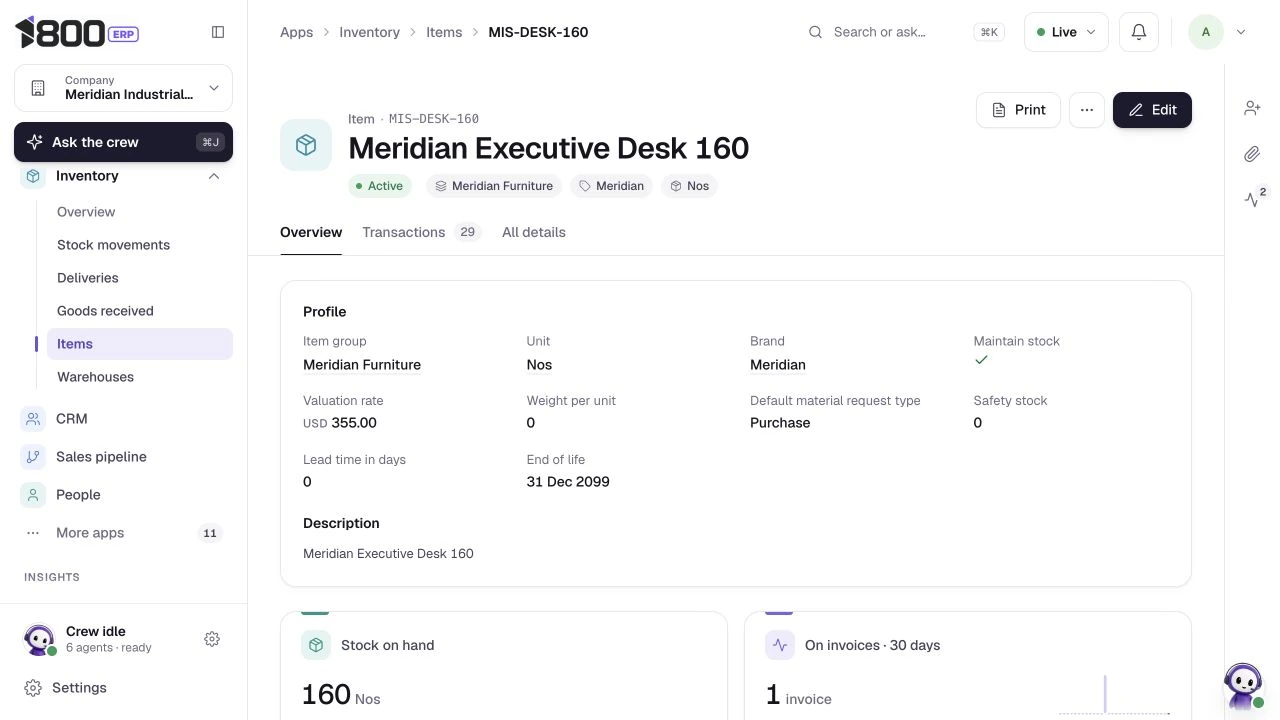Open the activity pulse icon

tap(1252, 199)
